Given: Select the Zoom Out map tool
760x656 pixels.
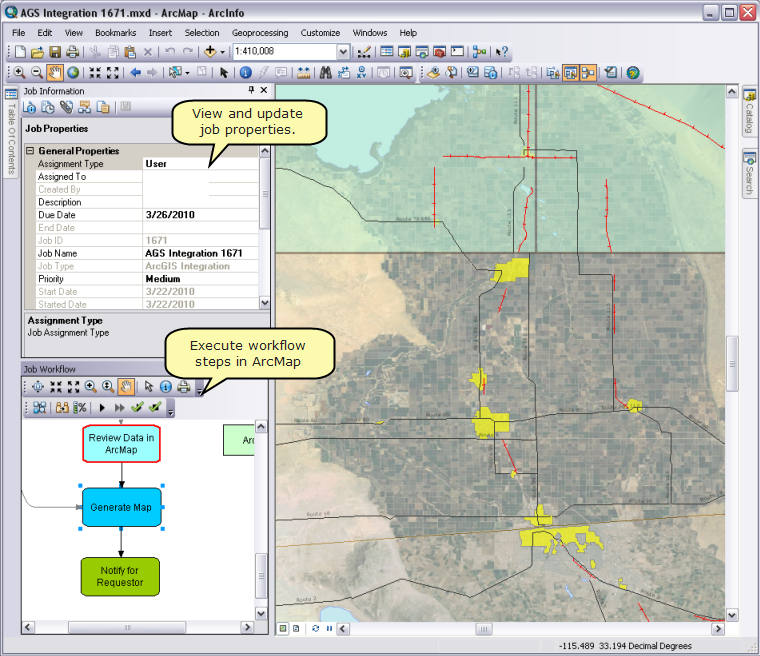Looking at the screenshot, I should click(x=37, y=73).
